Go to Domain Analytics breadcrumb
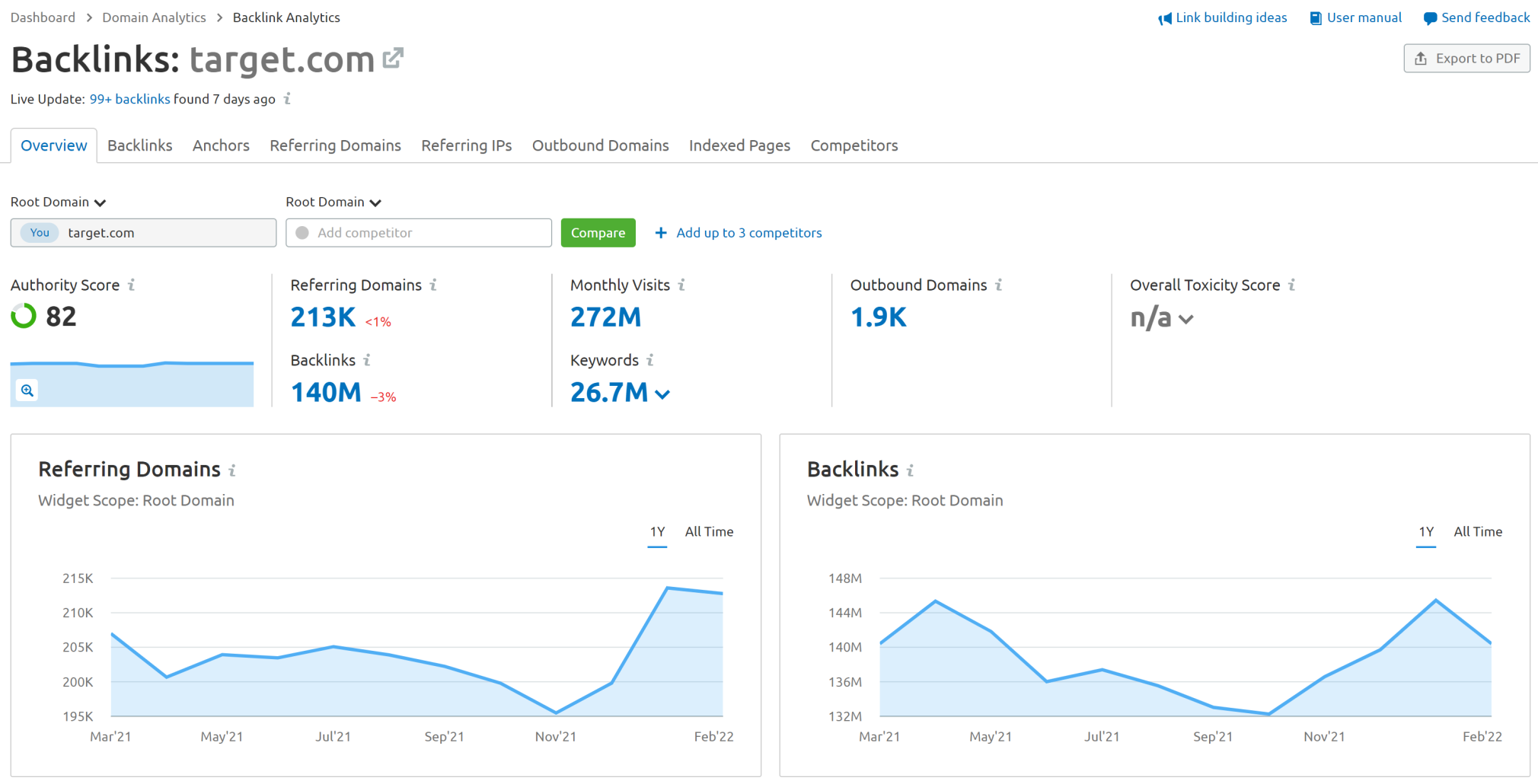Image resolution: width=1538 pixels, height=784 pixels. [x=154, y=18]
